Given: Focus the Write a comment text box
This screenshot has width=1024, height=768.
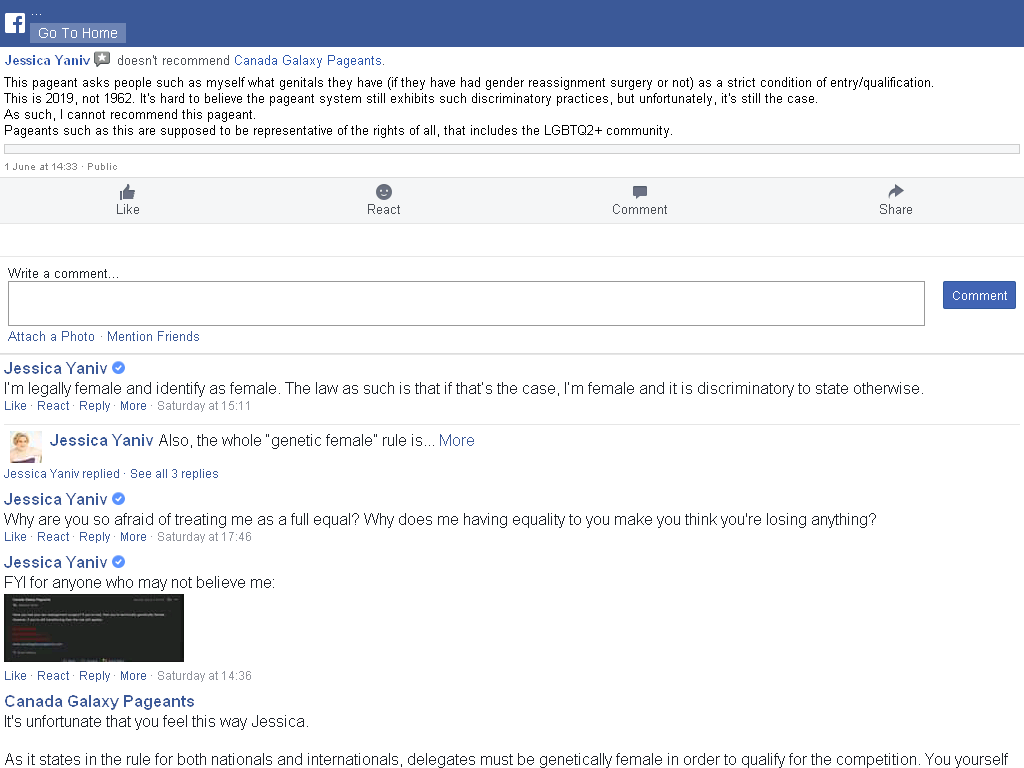Looking at the screenshot, I should coord(466,304).
